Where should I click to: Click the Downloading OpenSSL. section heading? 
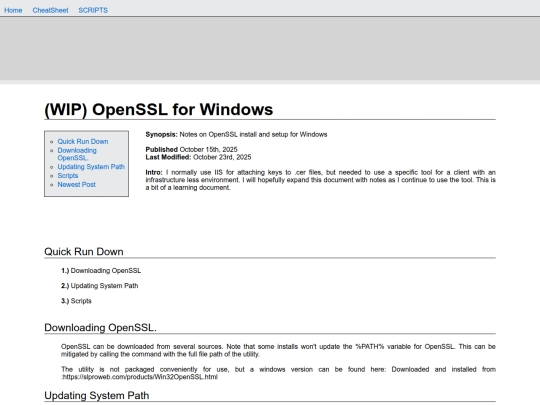[100, 328]
